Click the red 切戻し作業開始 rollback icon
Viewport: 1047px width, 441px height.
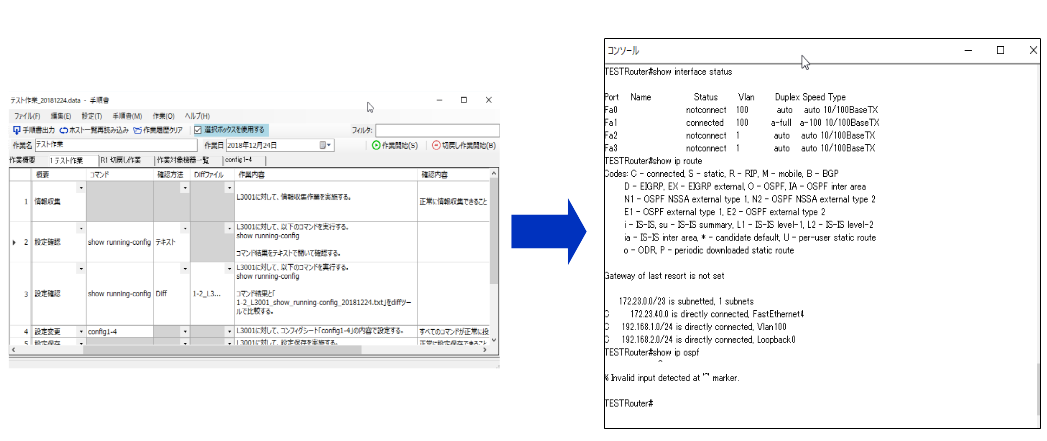point(435,146)
